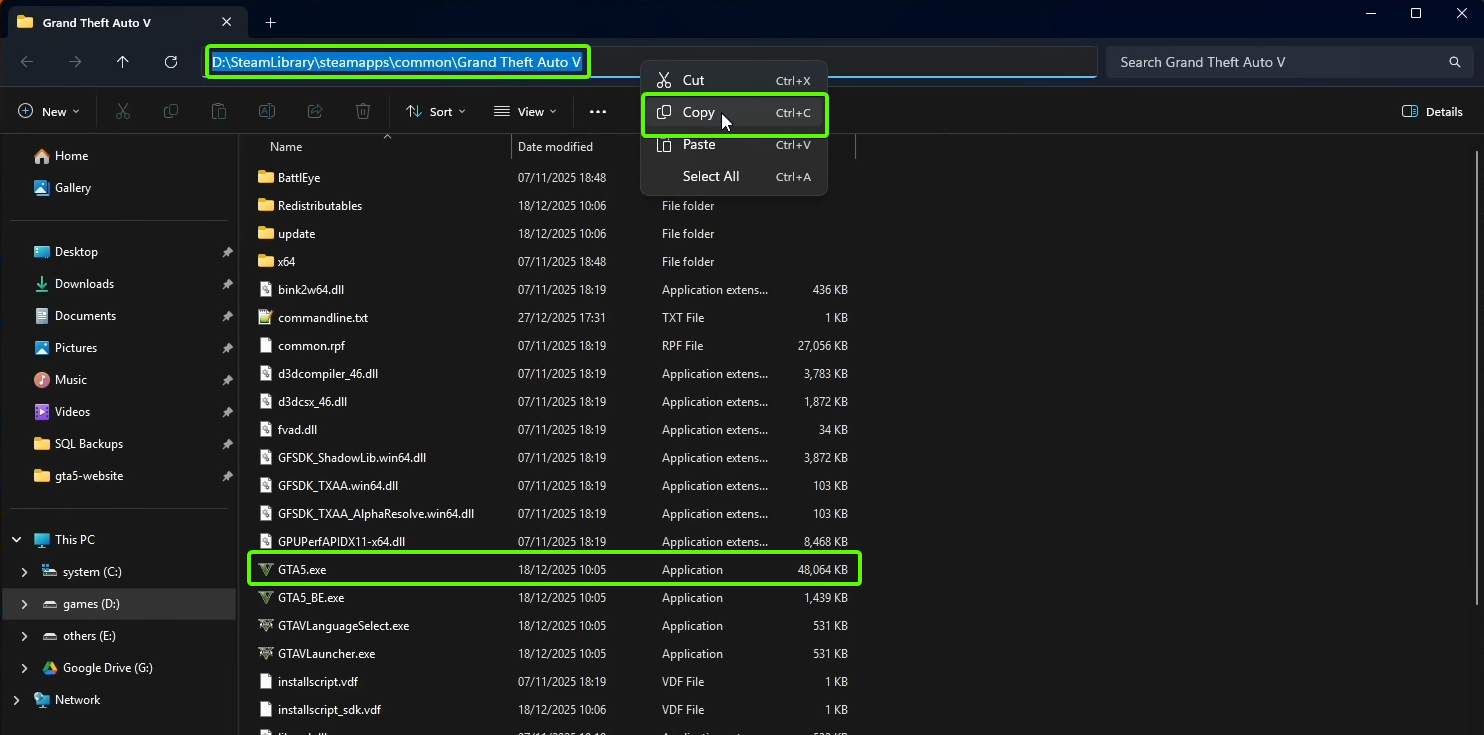This screenshot has height=735, width=1484.
Task: Expand the system (C:) drive node
Action: tap(25, 572)
